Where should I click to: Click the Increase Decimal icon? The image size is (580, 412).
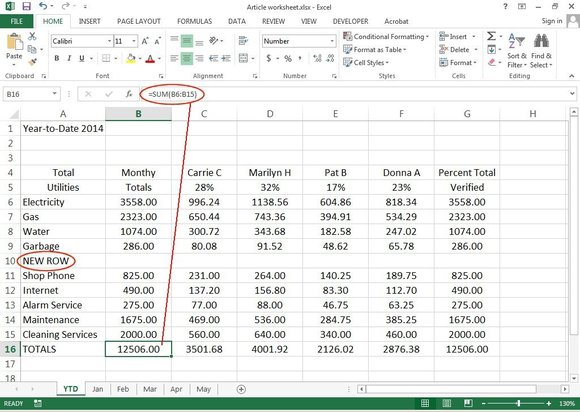click(x=317, y=58)
